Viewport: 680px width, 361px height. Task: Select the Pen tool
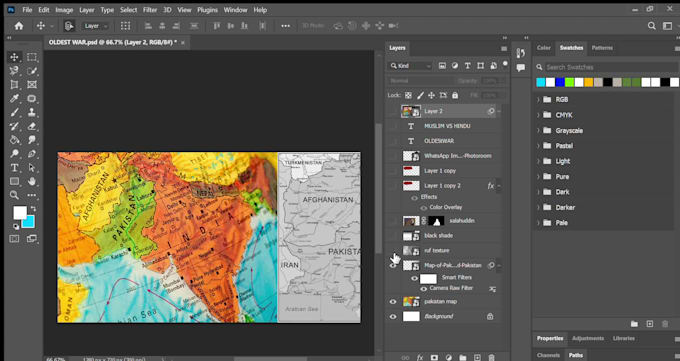[32, 154]
